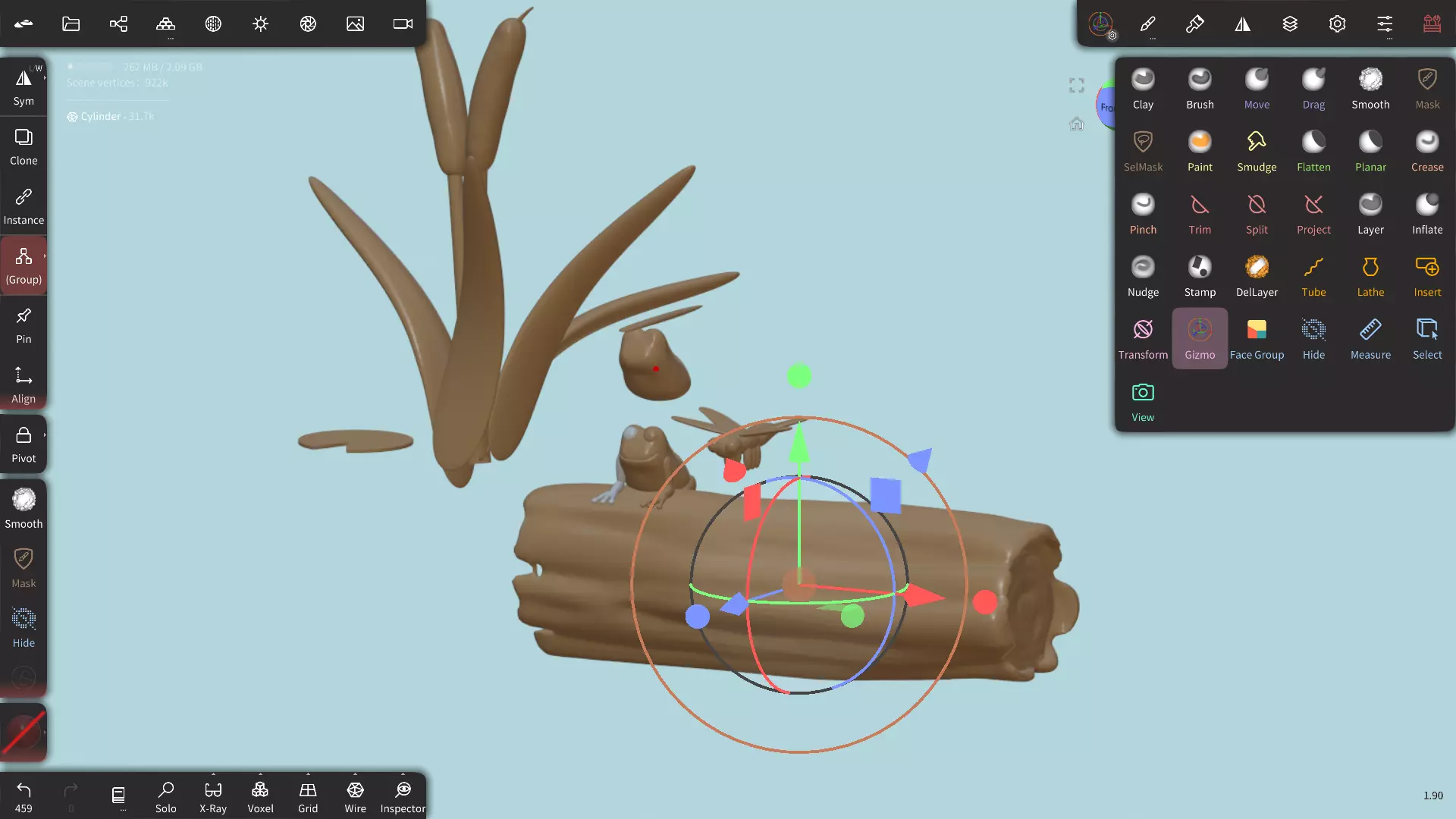Screen dimensions: 1456x819
Task: Select the Flatten tool
Action: pyautogui.click(x=1313, y=151)
